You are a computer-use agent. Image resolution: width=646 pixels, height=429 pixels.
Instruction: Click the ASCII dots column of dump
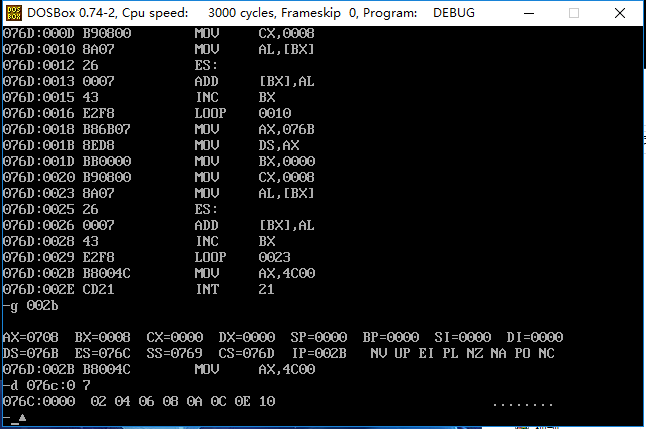pos(523,405)
